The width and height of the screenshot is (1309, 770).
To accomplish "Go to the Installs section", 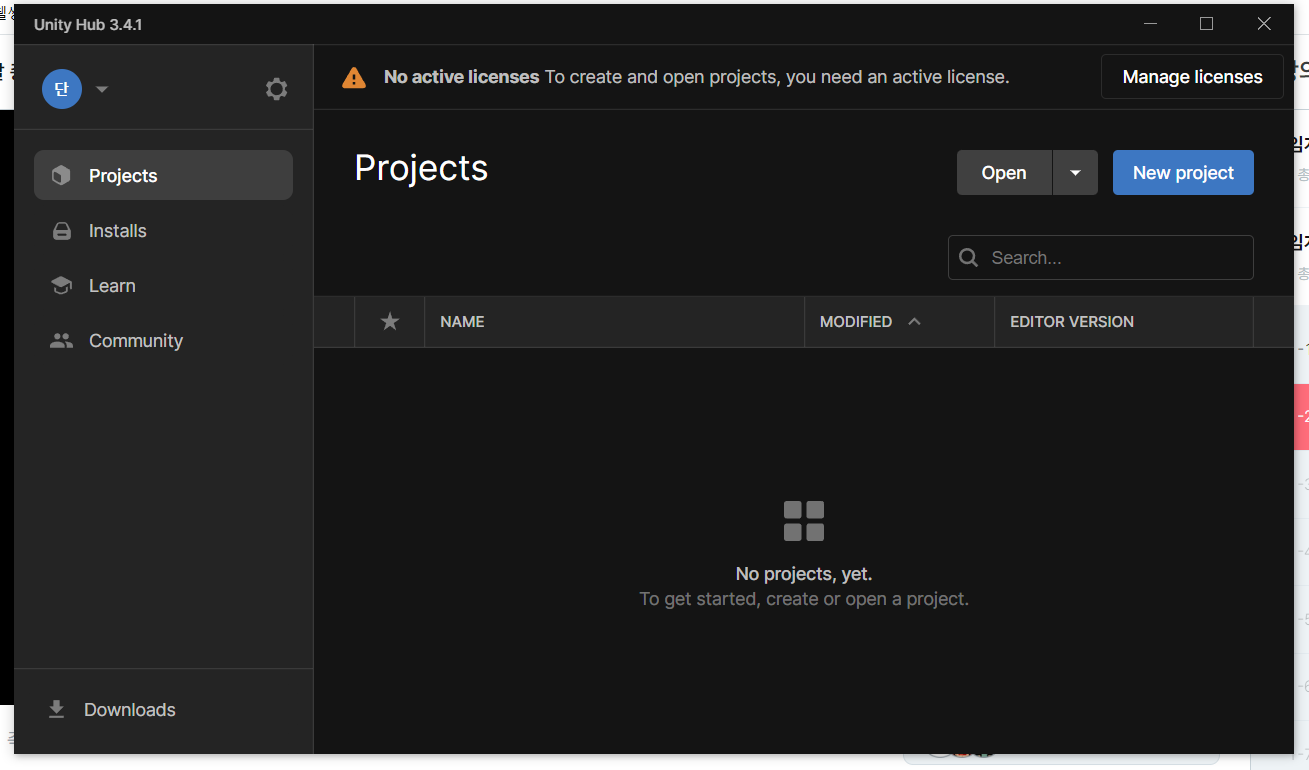I will click(x=163, y=231).
